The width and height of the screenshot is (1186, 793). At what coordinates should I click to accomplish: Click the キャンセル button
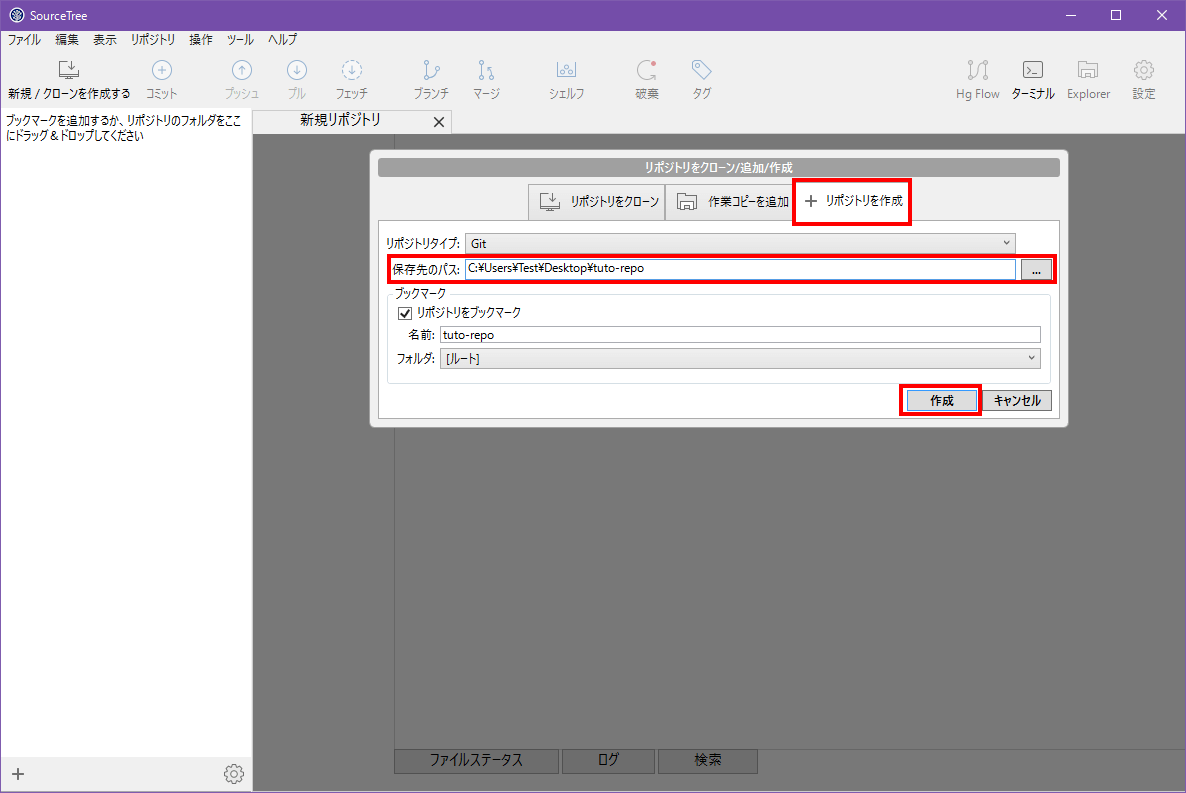click(1017, 400)
